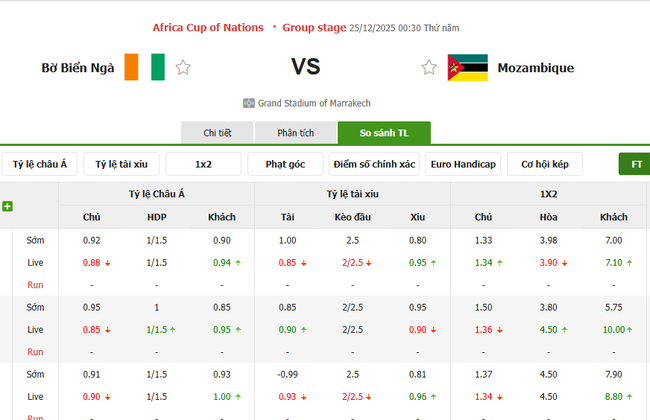Click the Euro Handicap filter
650x420 pixels.
[462, 164]
